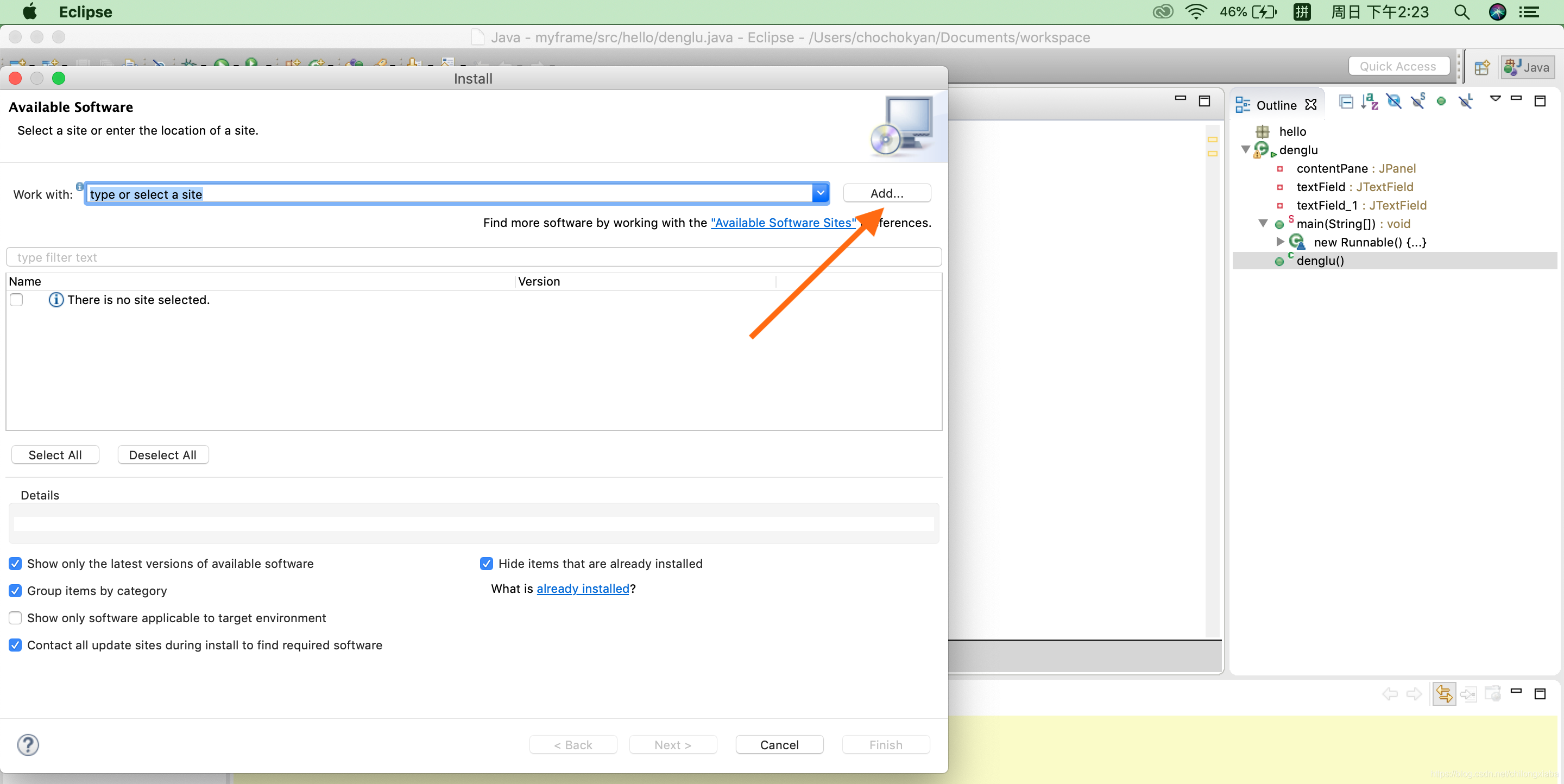Toggle Group items by category checkbox
Screen dimensions: 1564x784
click(15, 591)
